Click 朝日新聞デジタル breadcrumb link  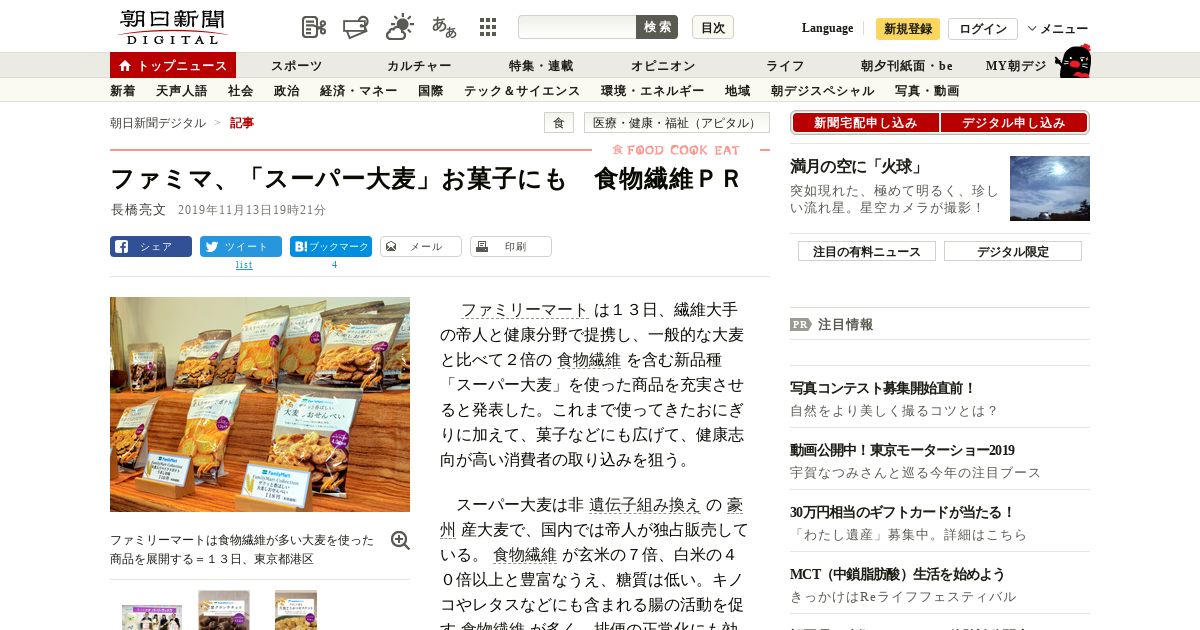point(158,122)
